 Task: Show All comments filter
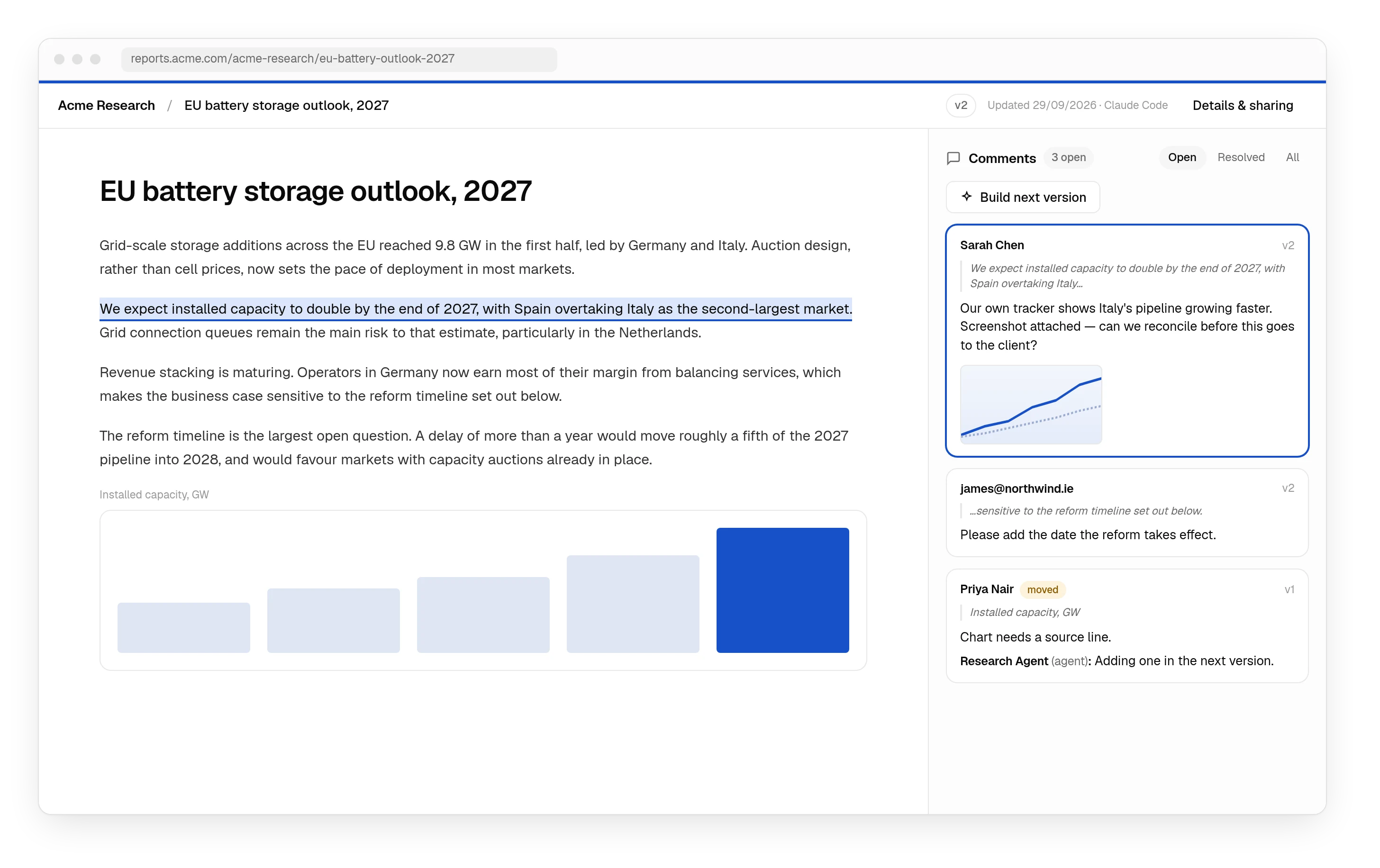[1292, 158]
